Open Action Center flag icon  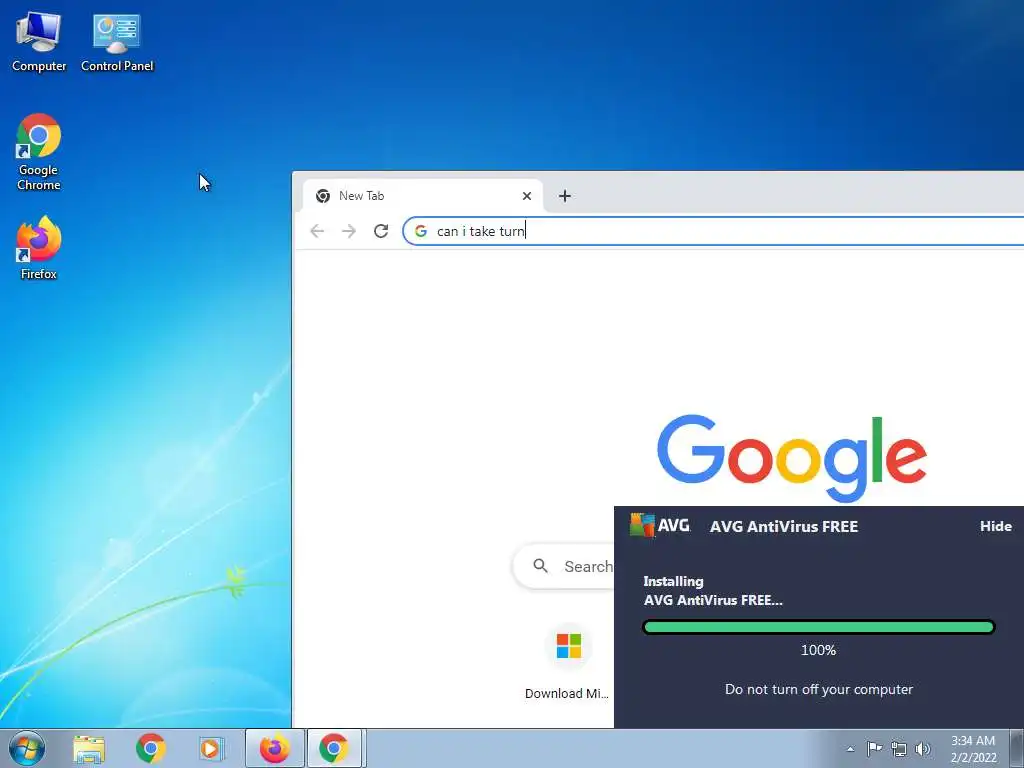(x=874, y=748)
